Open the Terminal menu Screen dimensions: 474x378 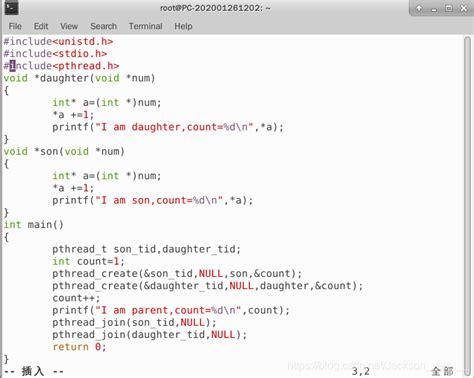coord(146,26)
